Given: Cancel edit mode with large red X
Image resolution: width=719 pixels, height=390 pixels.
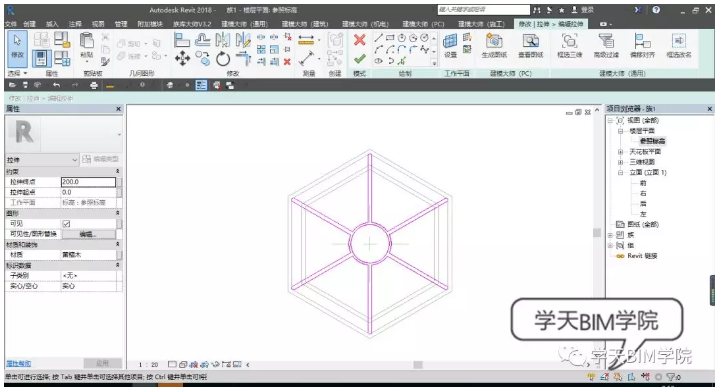Looking at the screenshot, I should tap(360, 40).
